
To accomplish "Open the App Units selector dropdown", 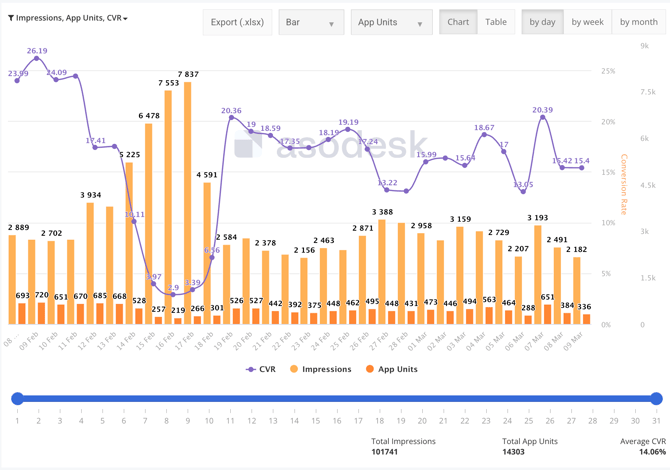I will click(x=390, y=22).
